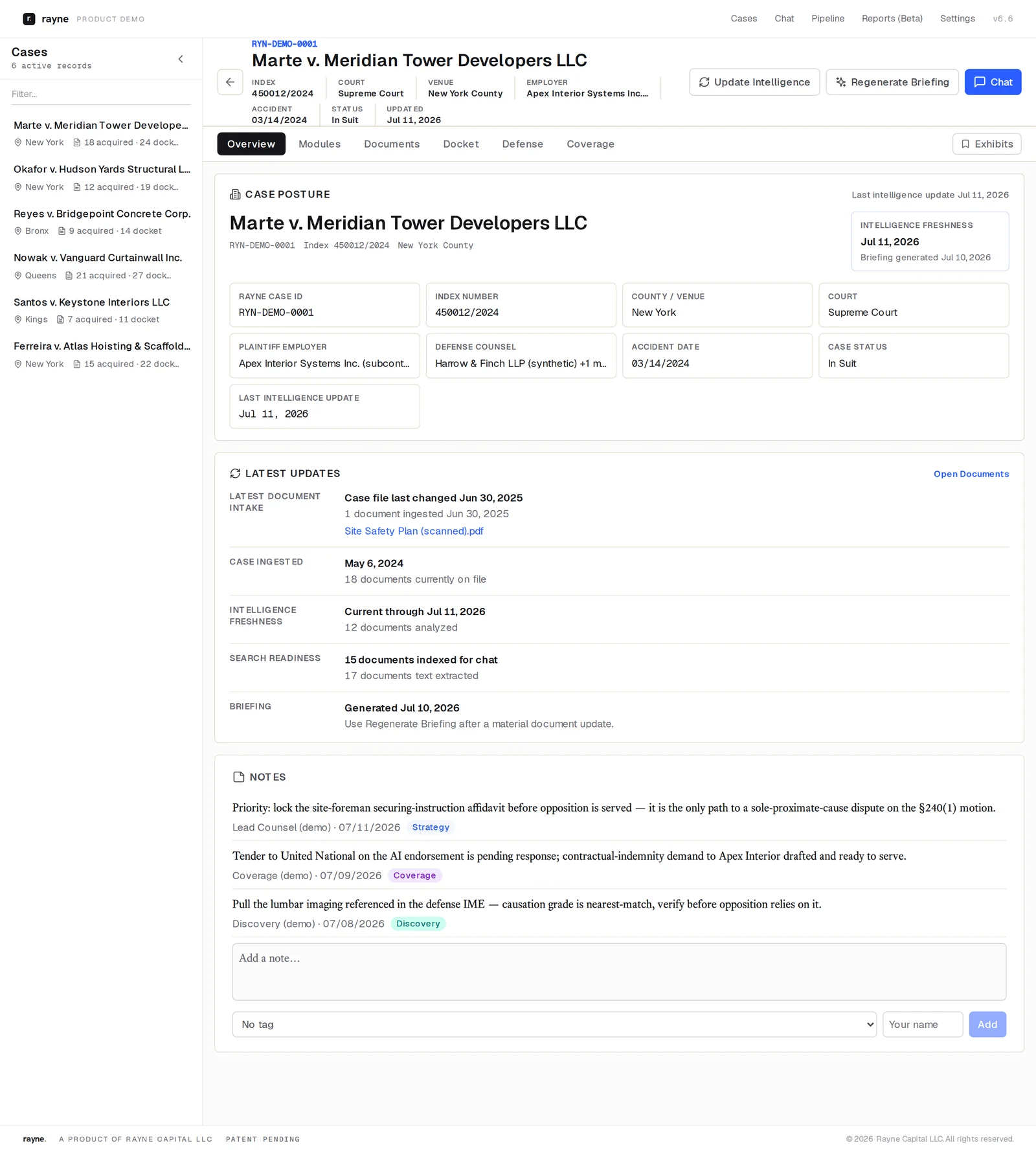The width and height of the screenshot is (1036, 1151).
Task: Open Settings in top navigation
Action: [x=958, y=19]
